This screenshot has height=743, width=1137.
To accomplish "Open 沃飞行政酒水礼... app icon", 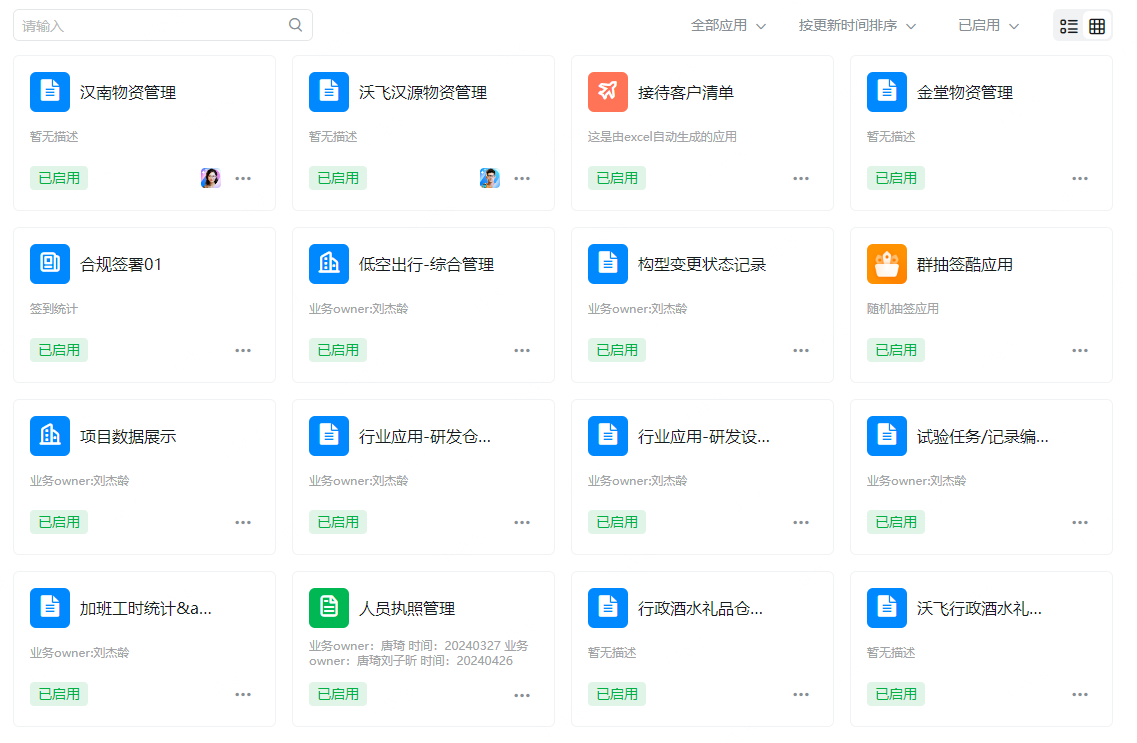I will coord(887,607).
